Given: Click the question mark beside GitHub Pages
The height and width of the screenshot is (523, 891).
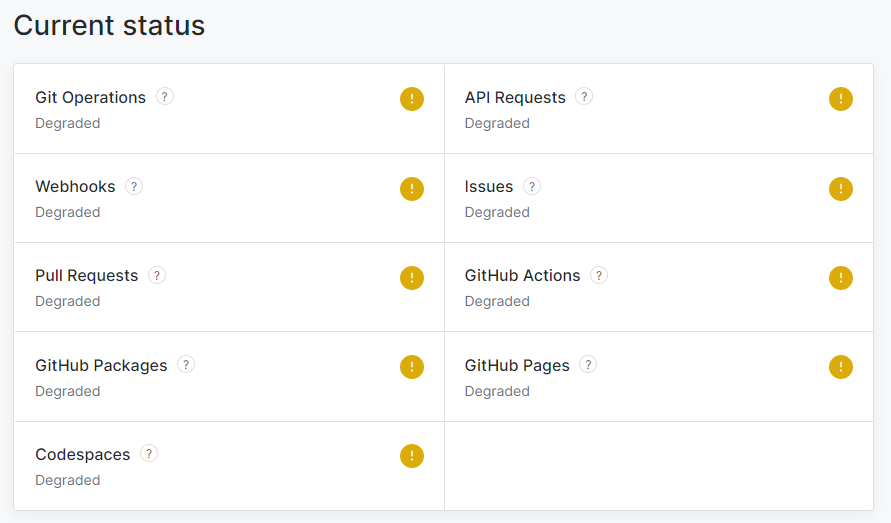Looking at the screenshot, I should click(x=588, y=364).
